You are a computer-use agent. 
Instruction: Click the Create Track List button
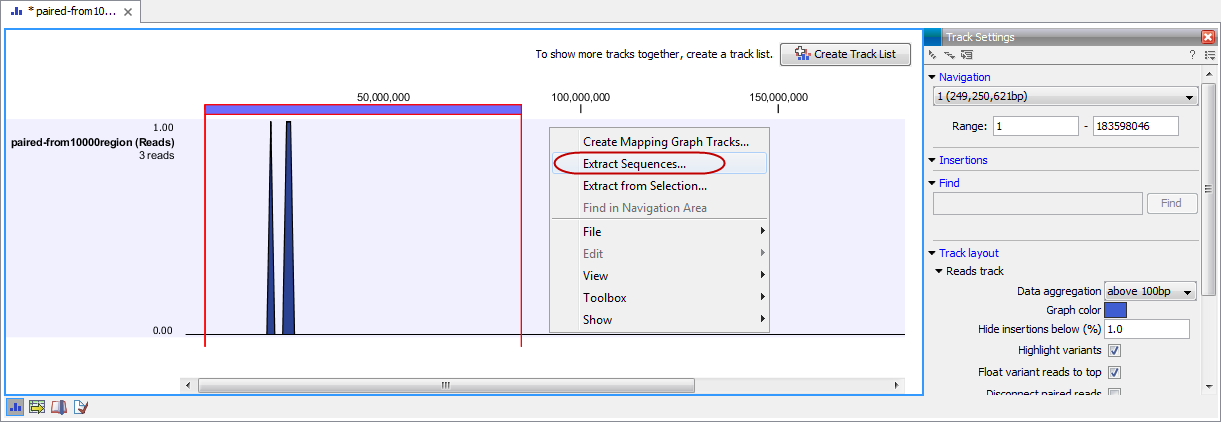[845, 54]
